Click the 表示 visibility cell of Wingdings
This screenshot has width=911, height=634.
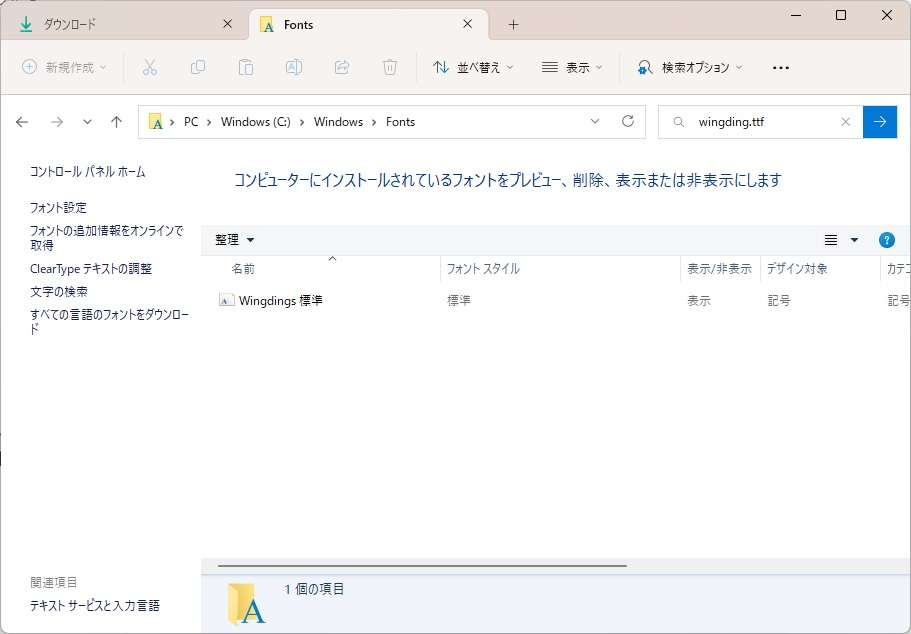(x=699, y=300)
